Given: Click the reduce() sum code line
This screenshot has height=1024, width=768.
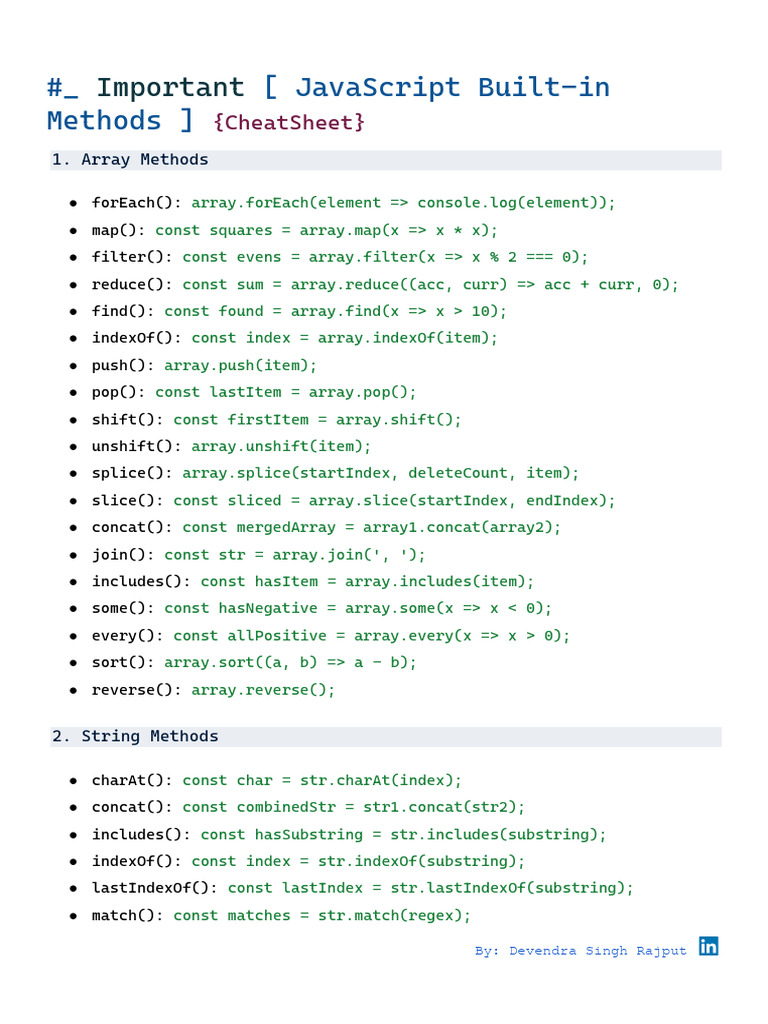Looking at the screenshot, I should [430, 284].
